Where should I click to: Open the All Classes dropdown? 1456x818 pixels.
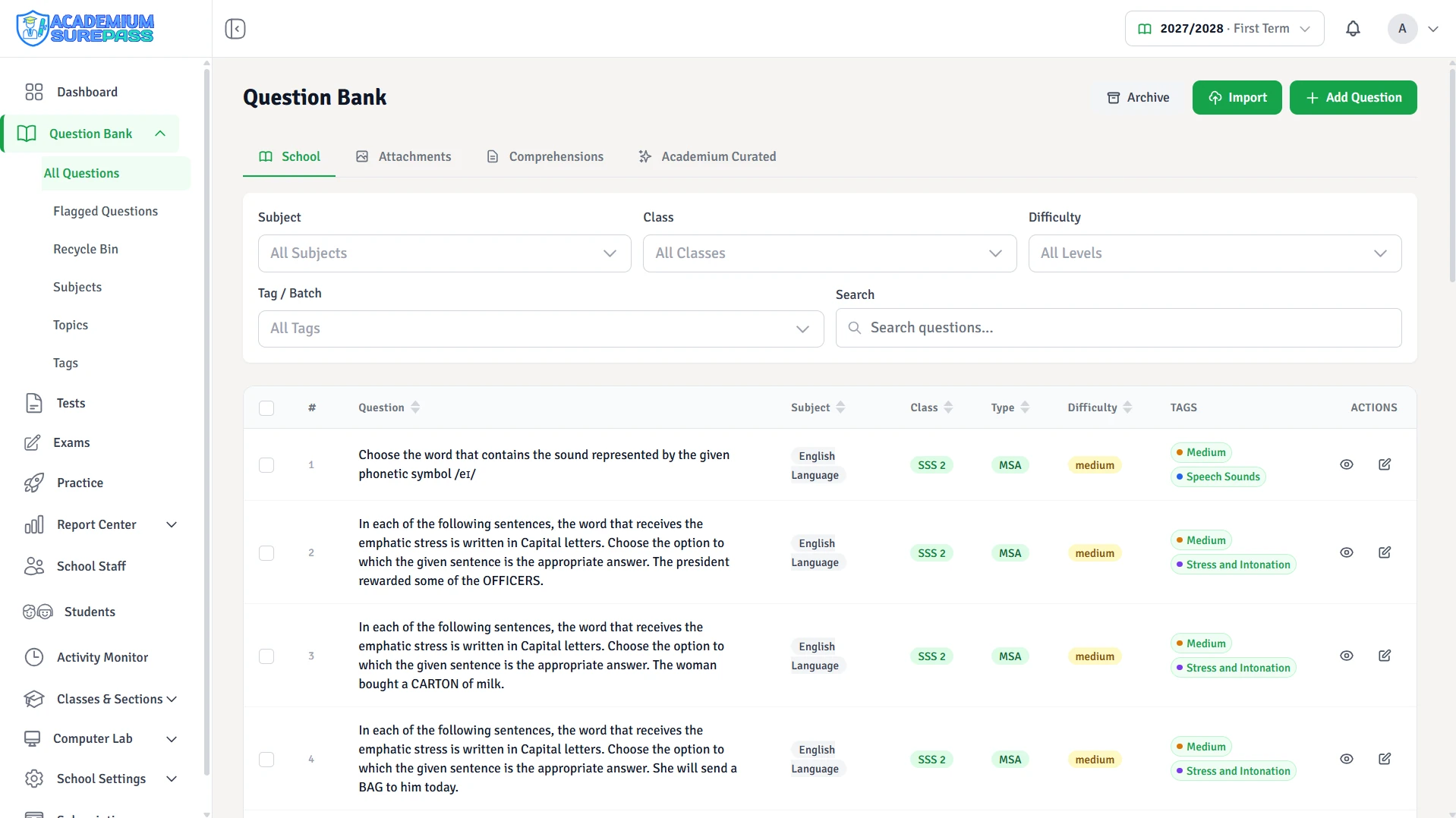point(830,253)
